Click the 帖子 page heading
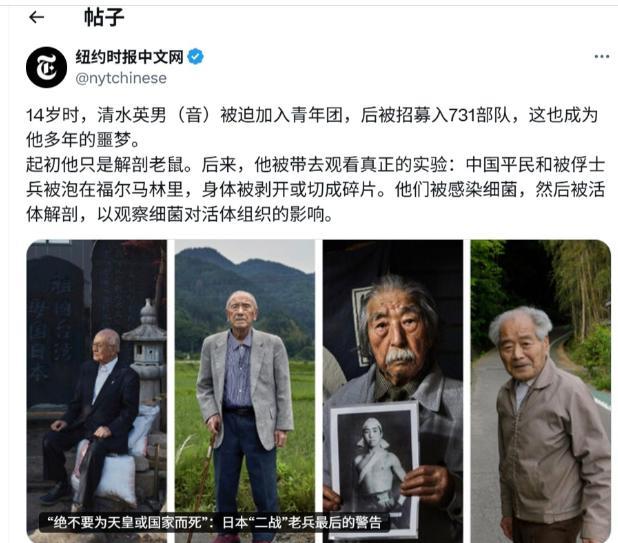The image size is (618, 543). tap(104, 17)
